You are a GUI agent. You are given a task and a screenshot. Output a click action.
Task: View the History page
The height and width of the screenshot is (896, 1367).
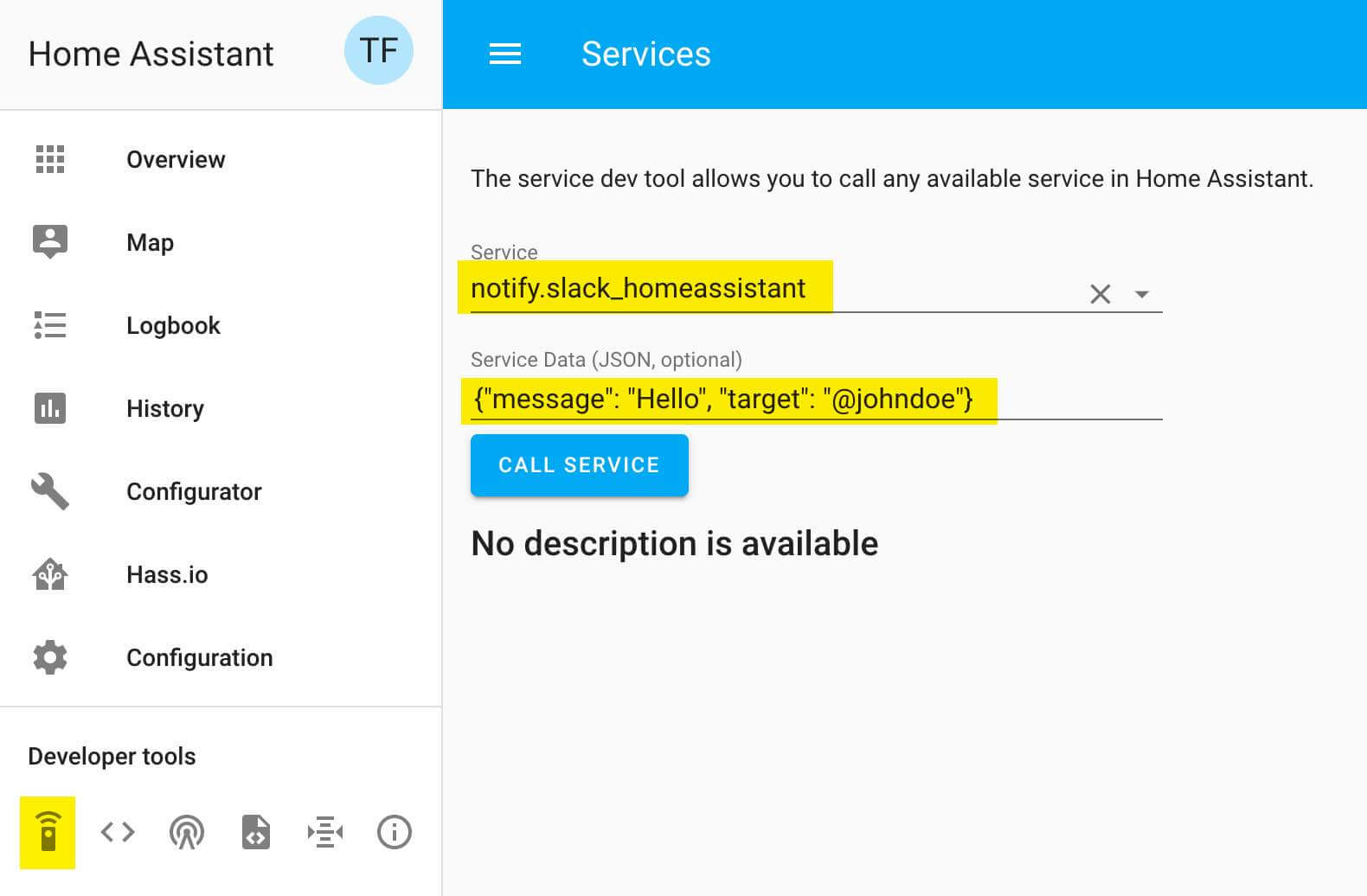coord(164,409)
